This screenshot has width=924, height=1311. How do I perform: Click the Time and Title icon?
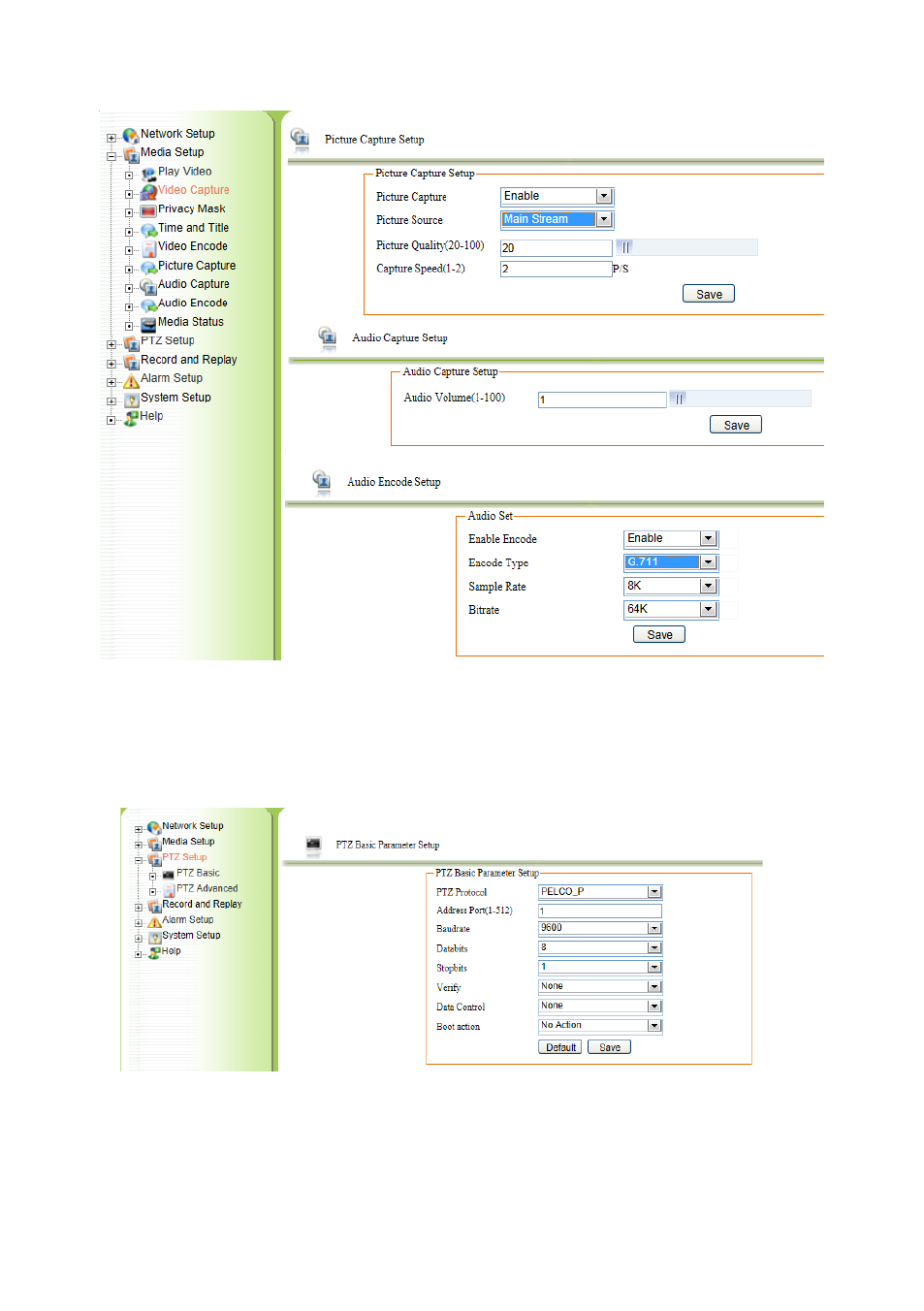(x=148, y=230)
